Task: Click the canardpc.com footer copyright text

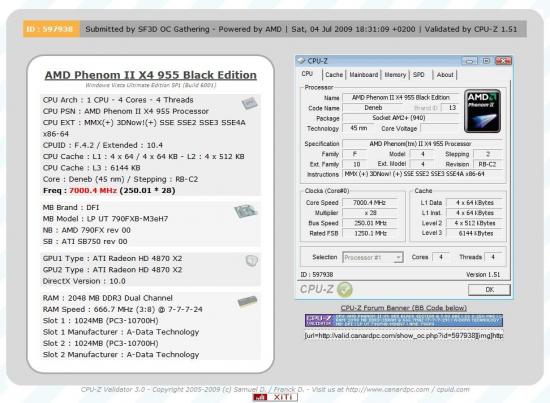Action: click(x=275, y=389)
